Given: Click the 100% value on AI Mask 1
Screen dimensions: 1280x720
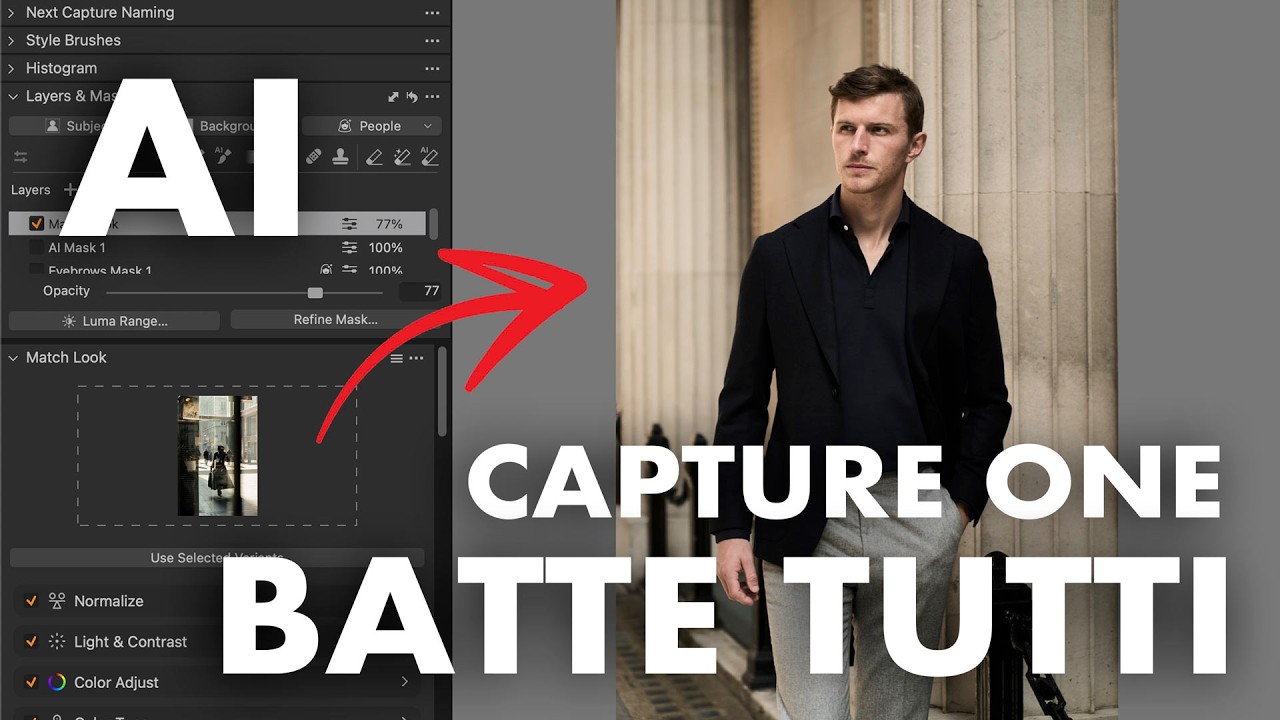Looking at the screenshot, I should 386,248.
